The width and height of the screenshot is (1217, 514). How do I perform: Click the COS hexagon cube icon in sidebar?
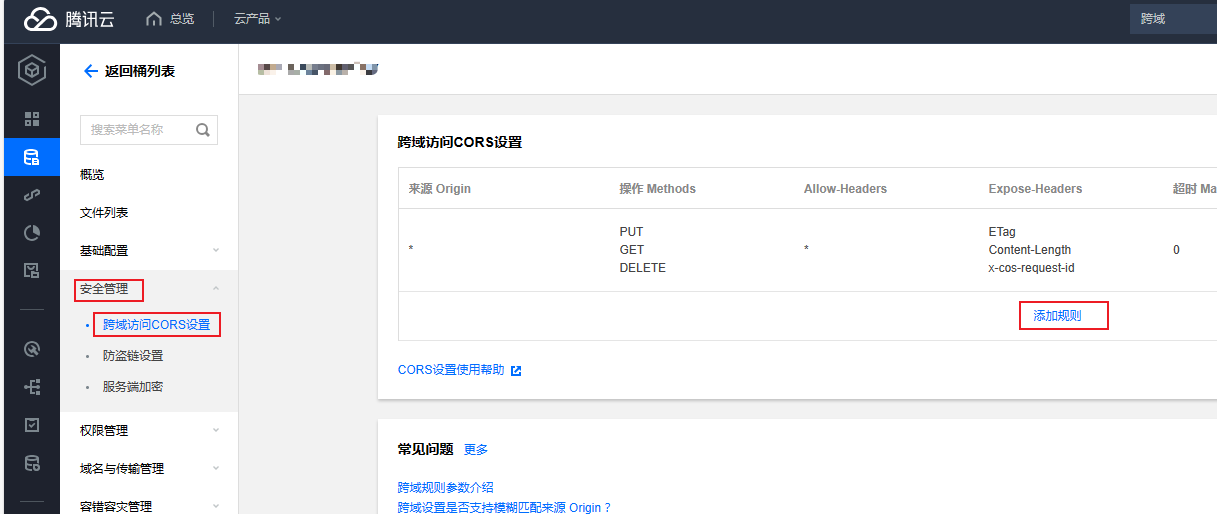pos(32,72)
